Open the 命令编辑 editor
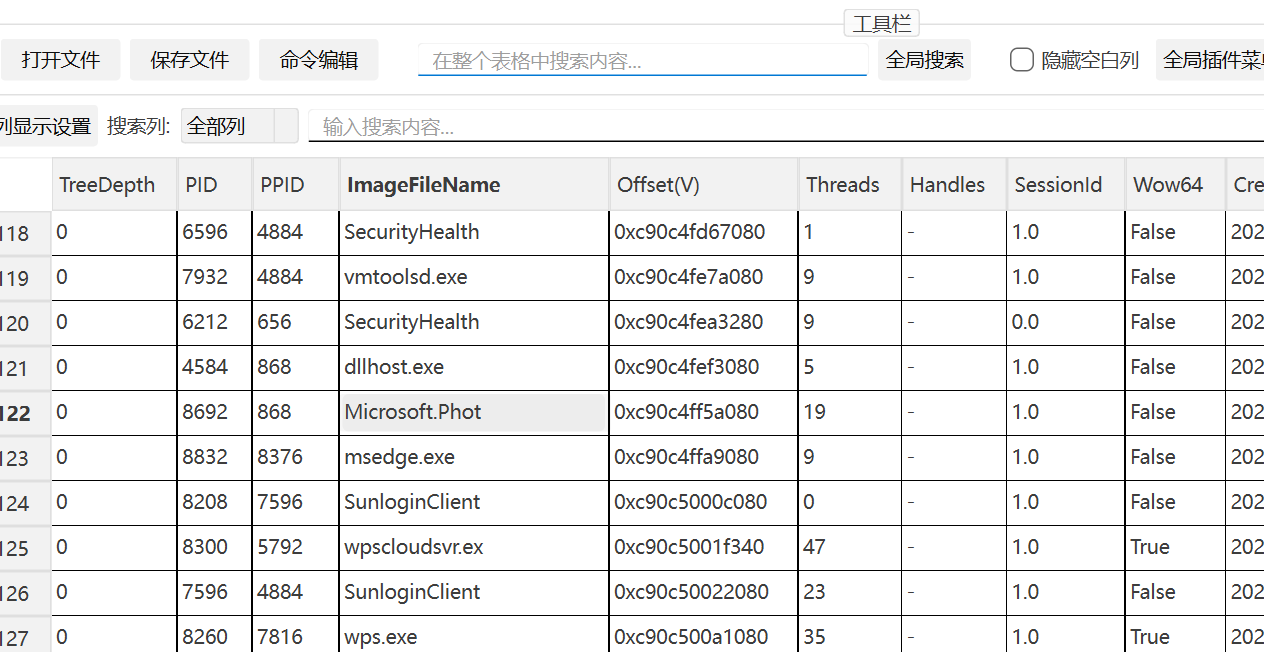The image size is (1264, 652). tap(319, 60)
